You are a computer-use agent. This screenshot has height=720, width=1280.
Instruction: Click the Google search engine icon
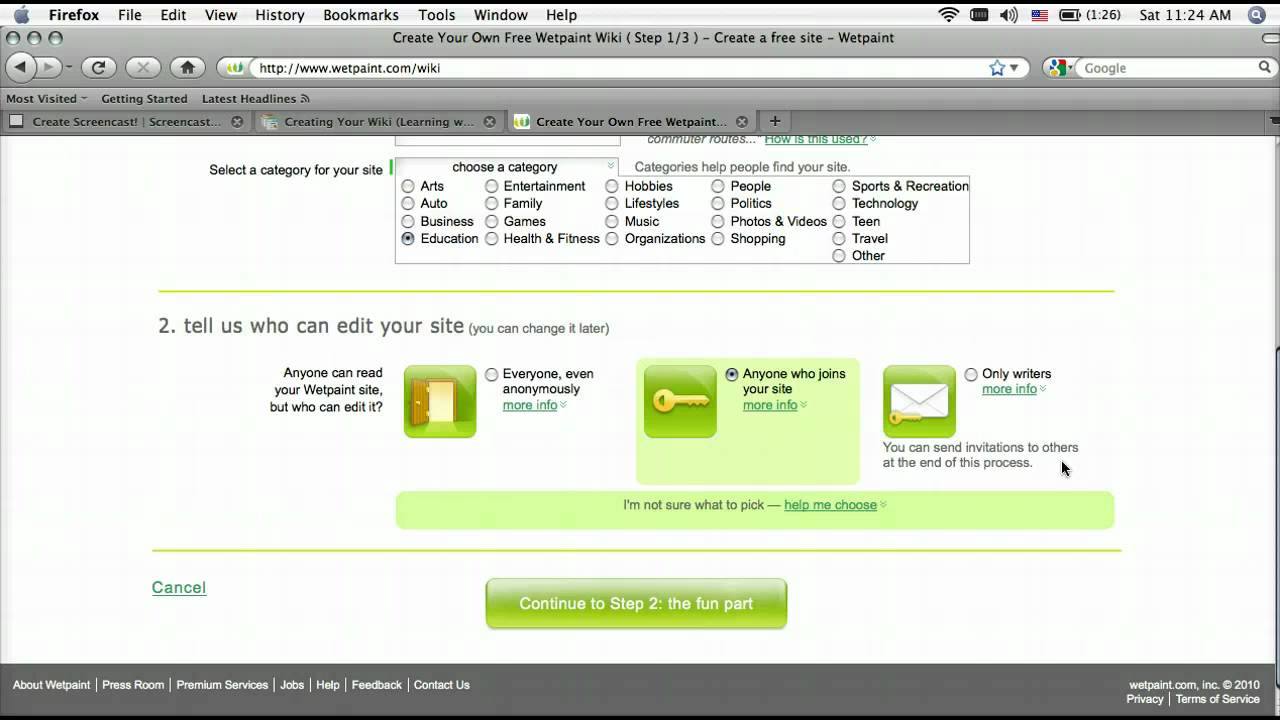(1060, 68)
